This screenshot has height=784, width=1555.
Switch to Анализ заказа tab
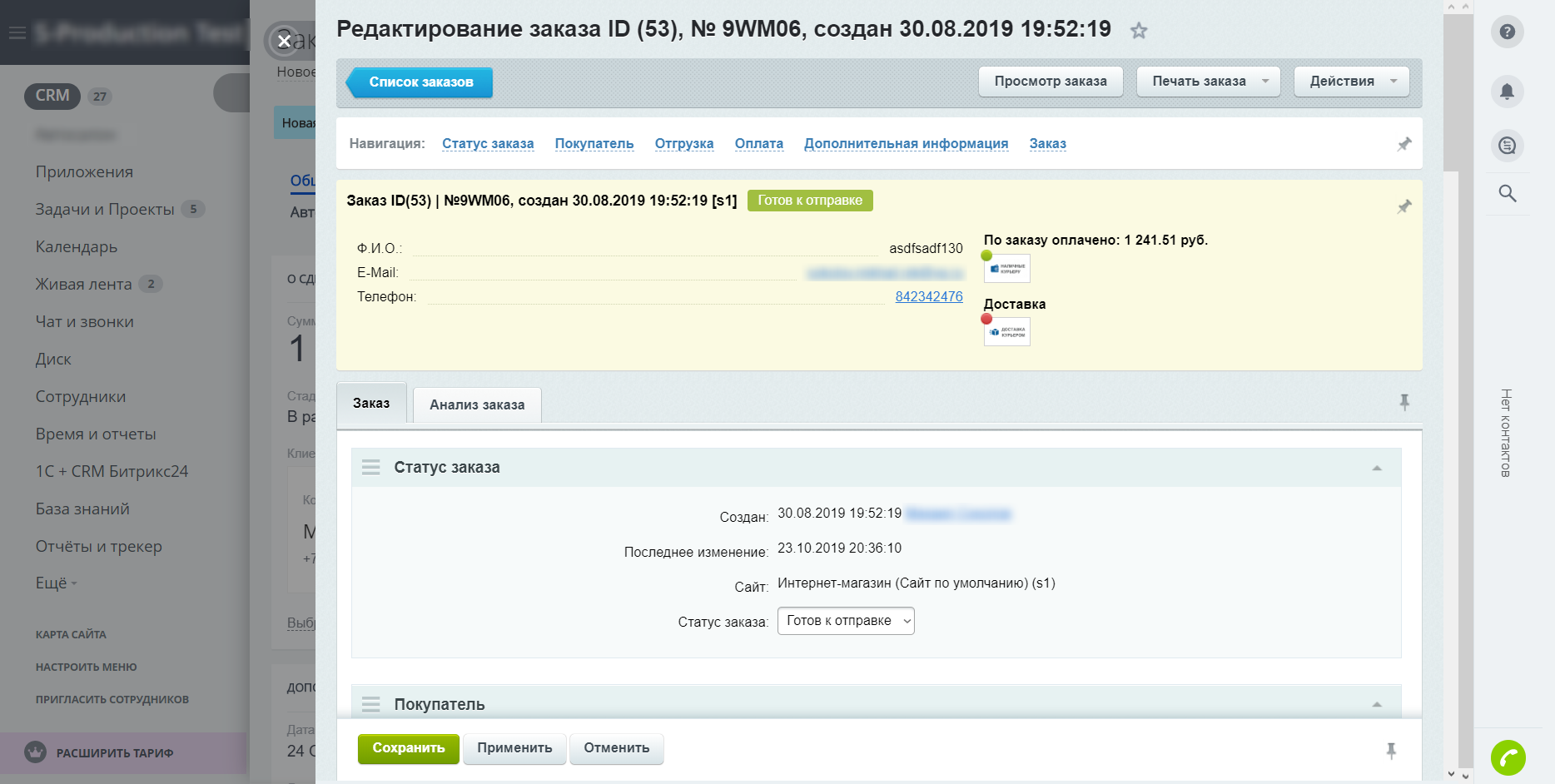tap(477, 405)
